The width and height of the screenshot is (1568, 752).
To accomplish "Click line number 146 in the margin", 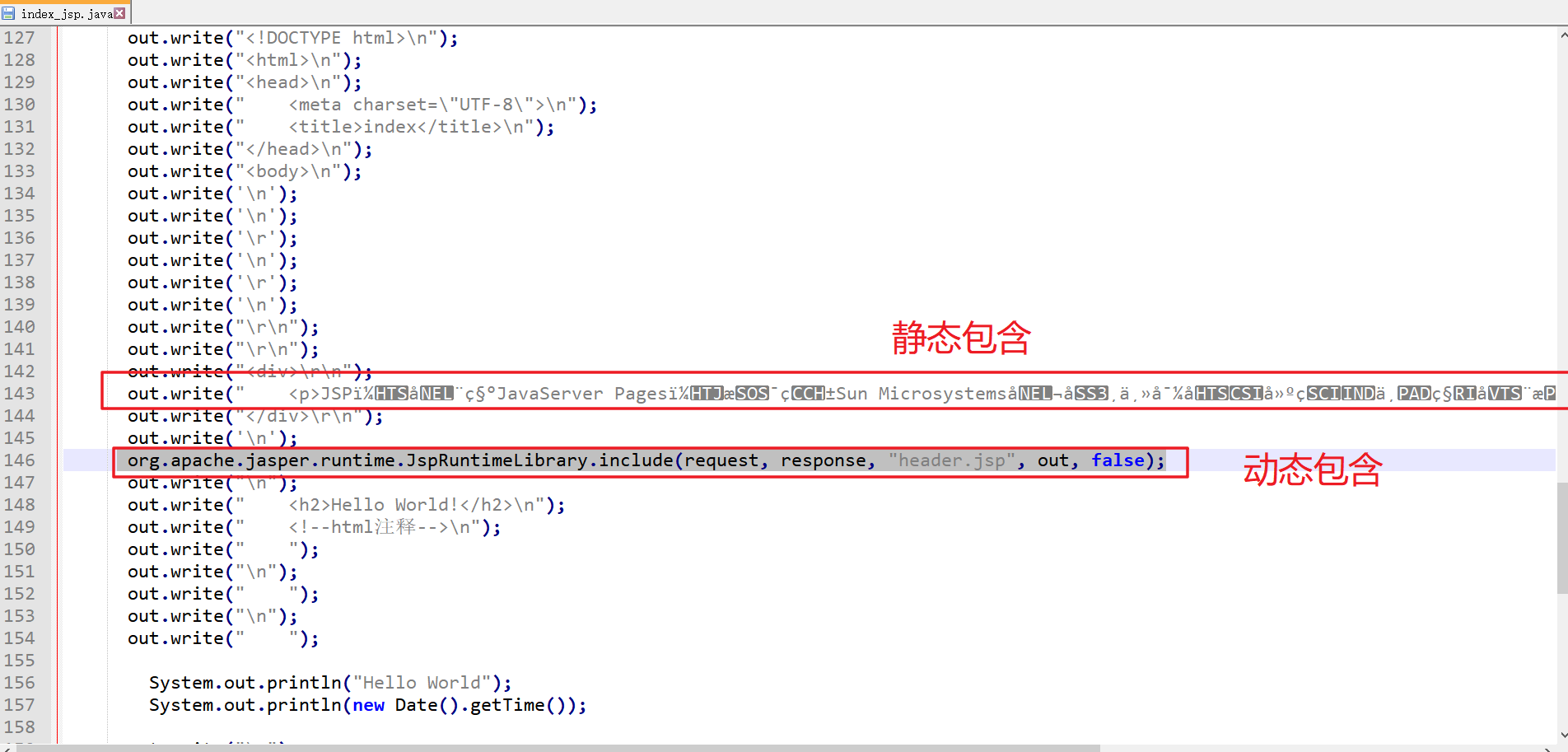I will [20, 460].
